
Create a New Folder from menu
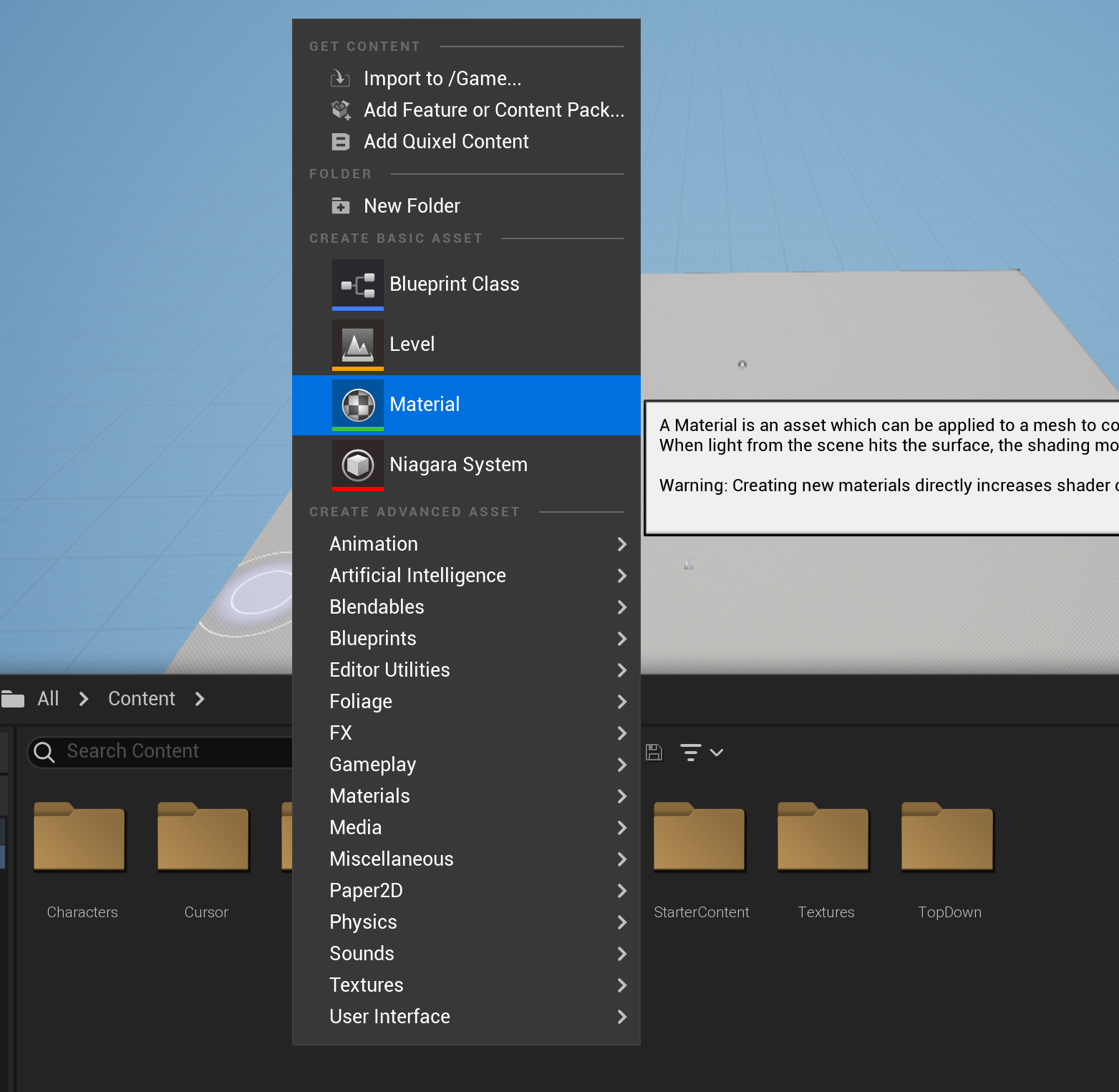466,206
